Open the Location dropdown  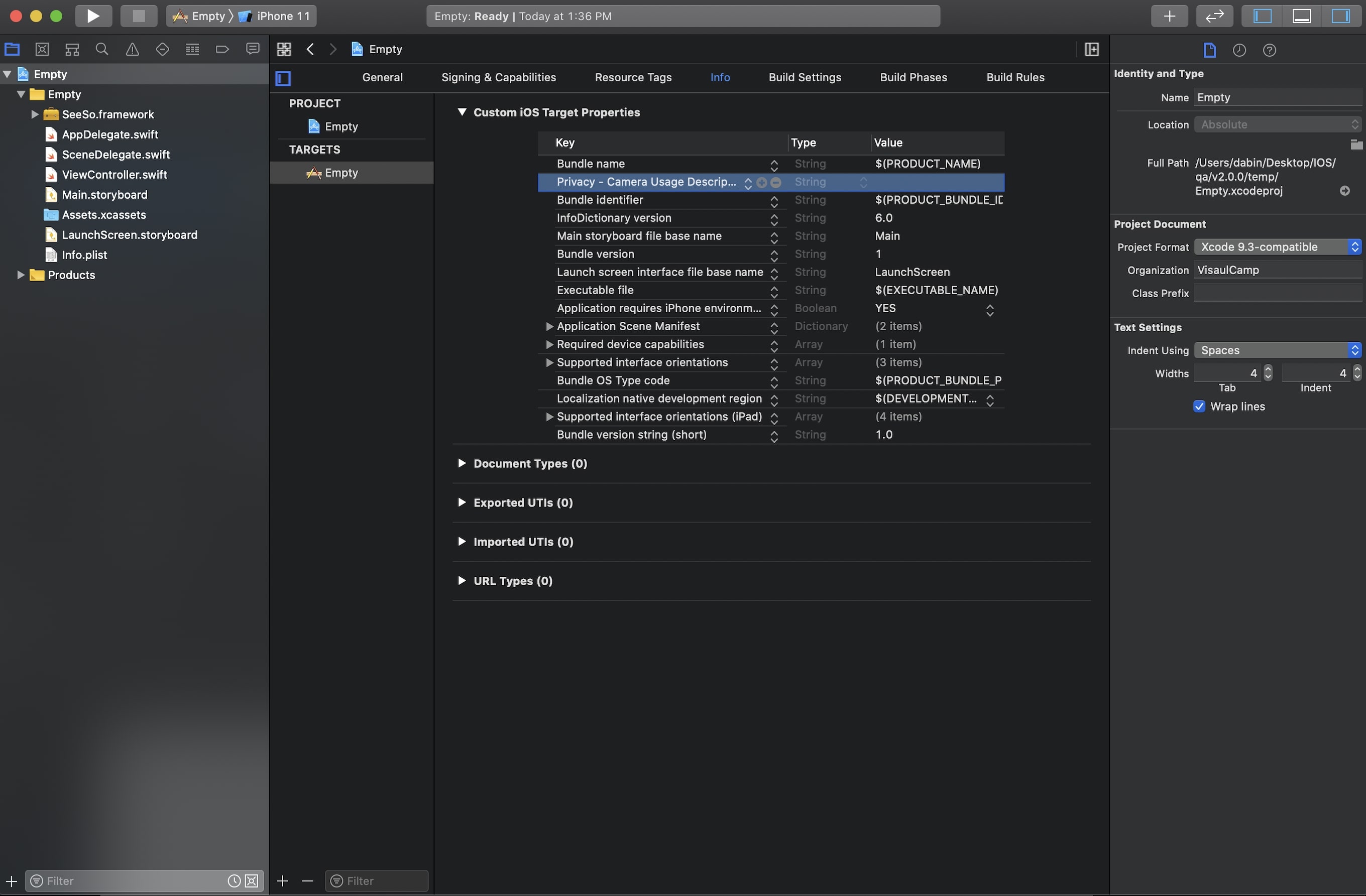(x=1278, y=124)
